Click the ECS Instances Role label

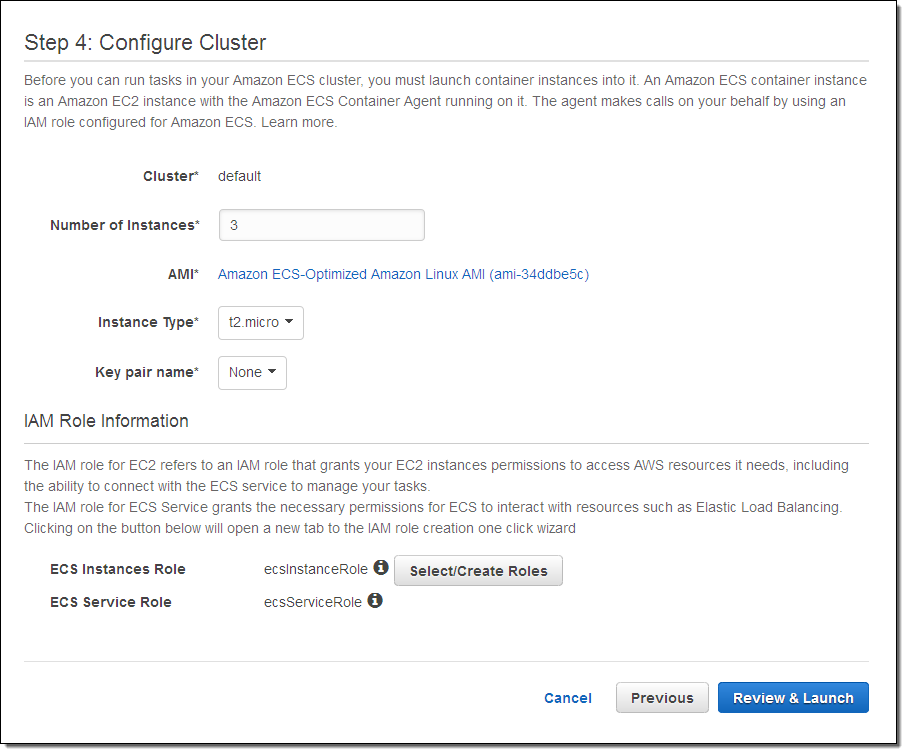coord(117,570)
